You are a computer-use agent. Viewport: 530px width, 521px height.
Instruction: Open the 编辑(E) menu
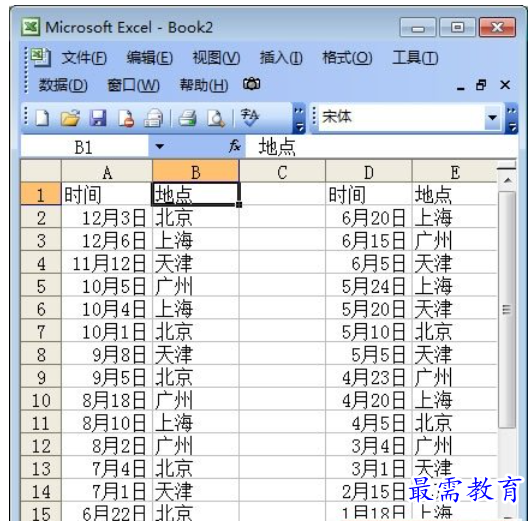(x=149, y=57)
